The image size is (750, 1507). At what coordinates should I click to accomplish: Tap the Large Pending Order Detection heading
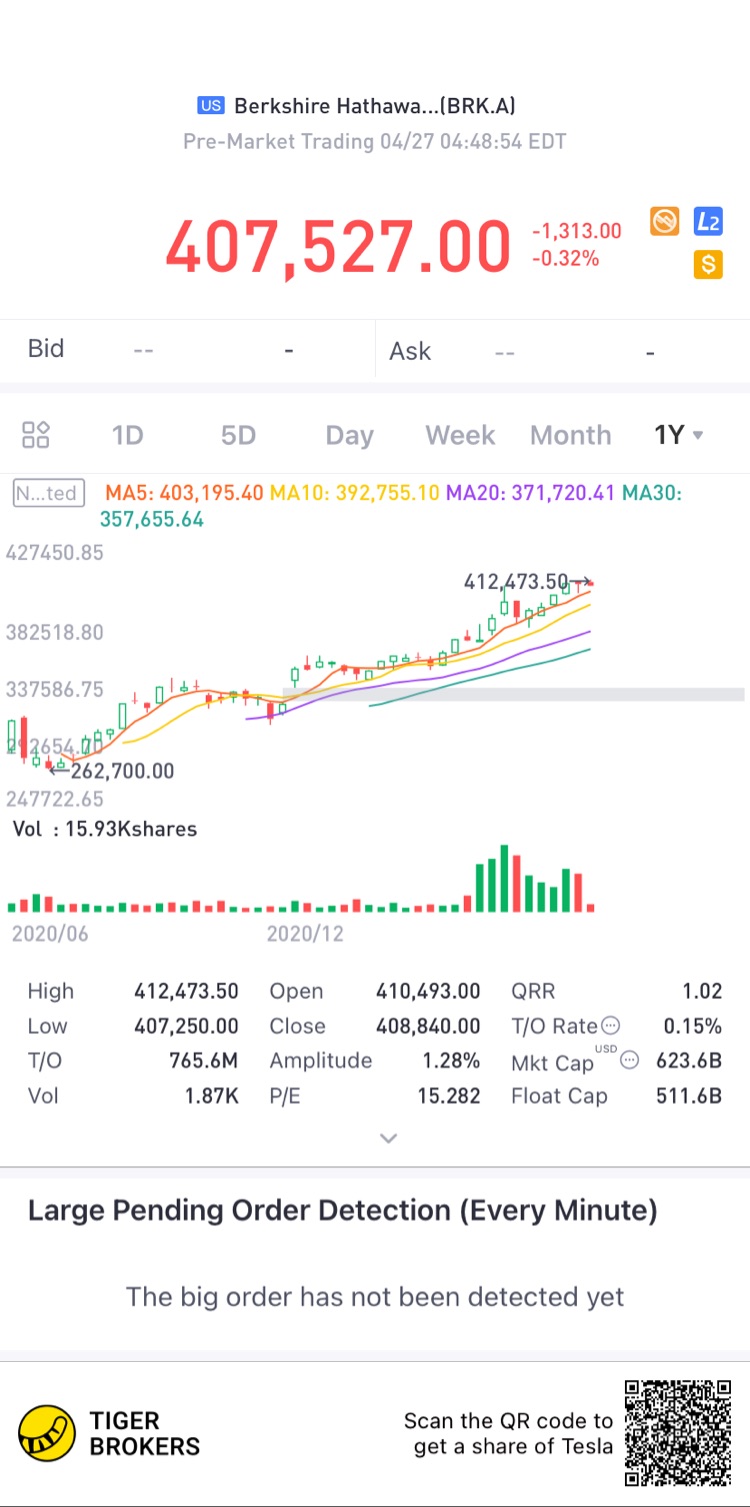tap(343, 1211)
